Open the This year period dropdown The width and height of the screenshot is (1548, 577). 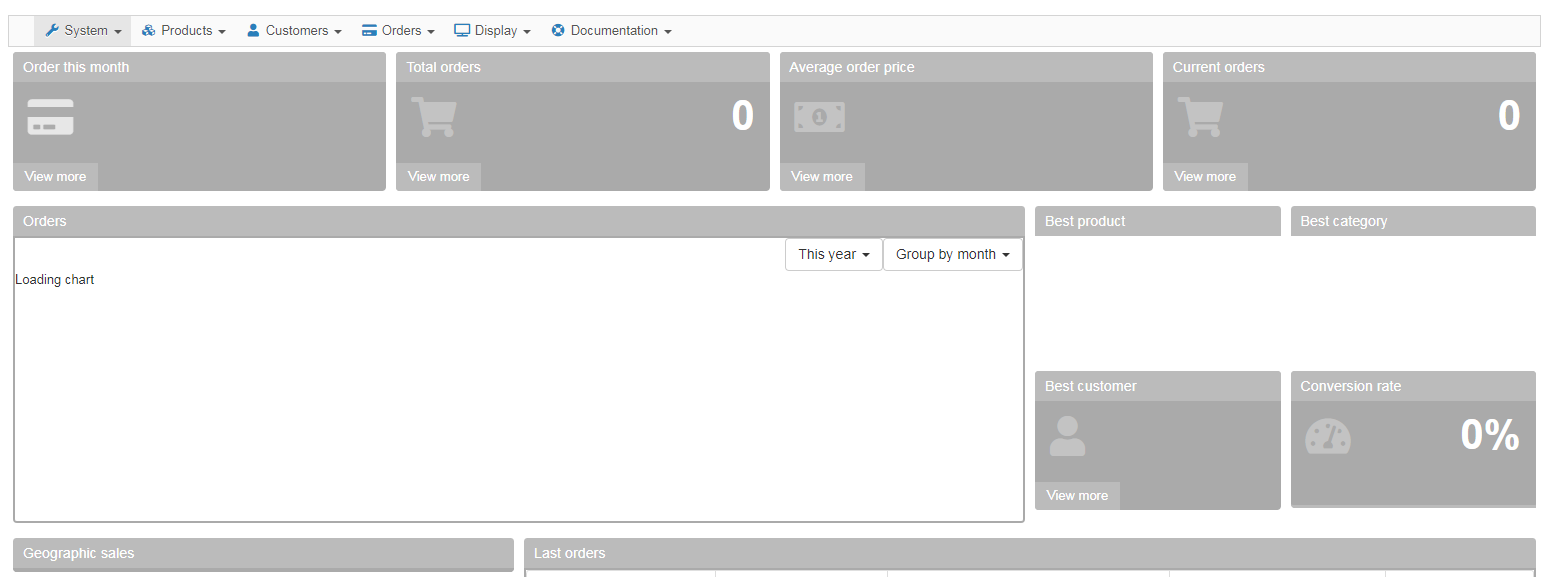[x=834, y=255]
